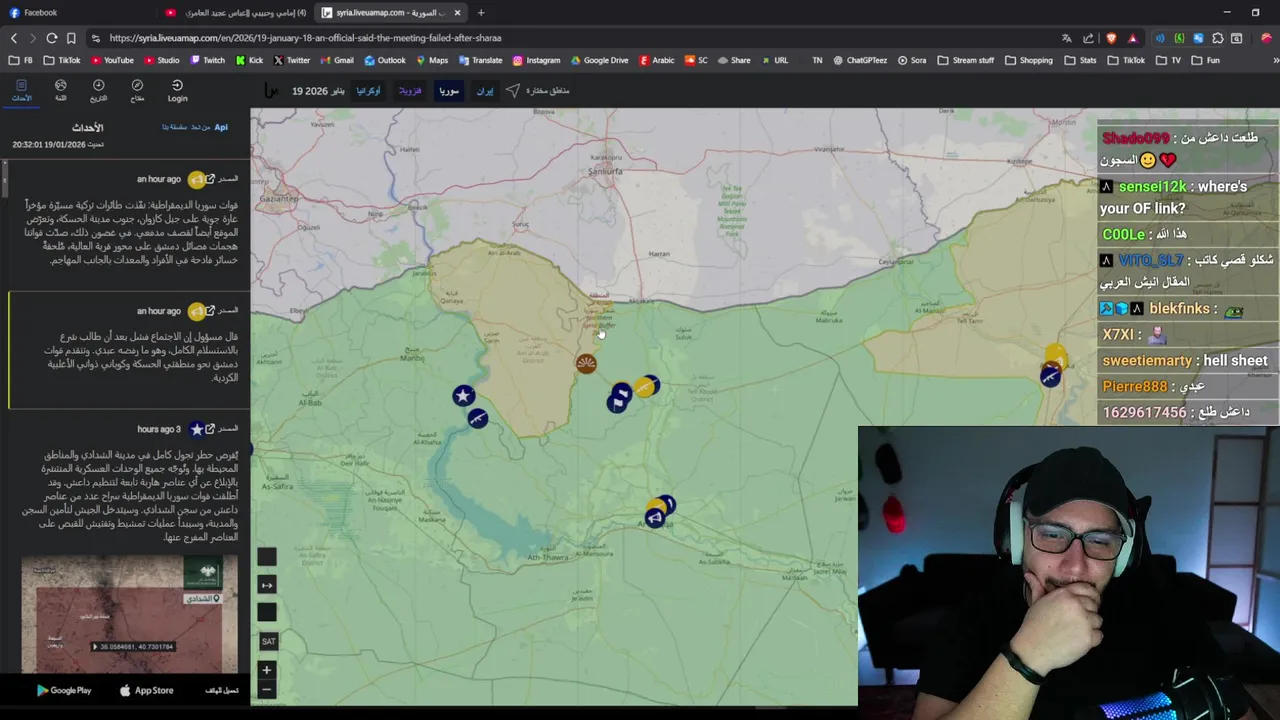Click the تحميل الهاتف download link

tap(222, 690)
